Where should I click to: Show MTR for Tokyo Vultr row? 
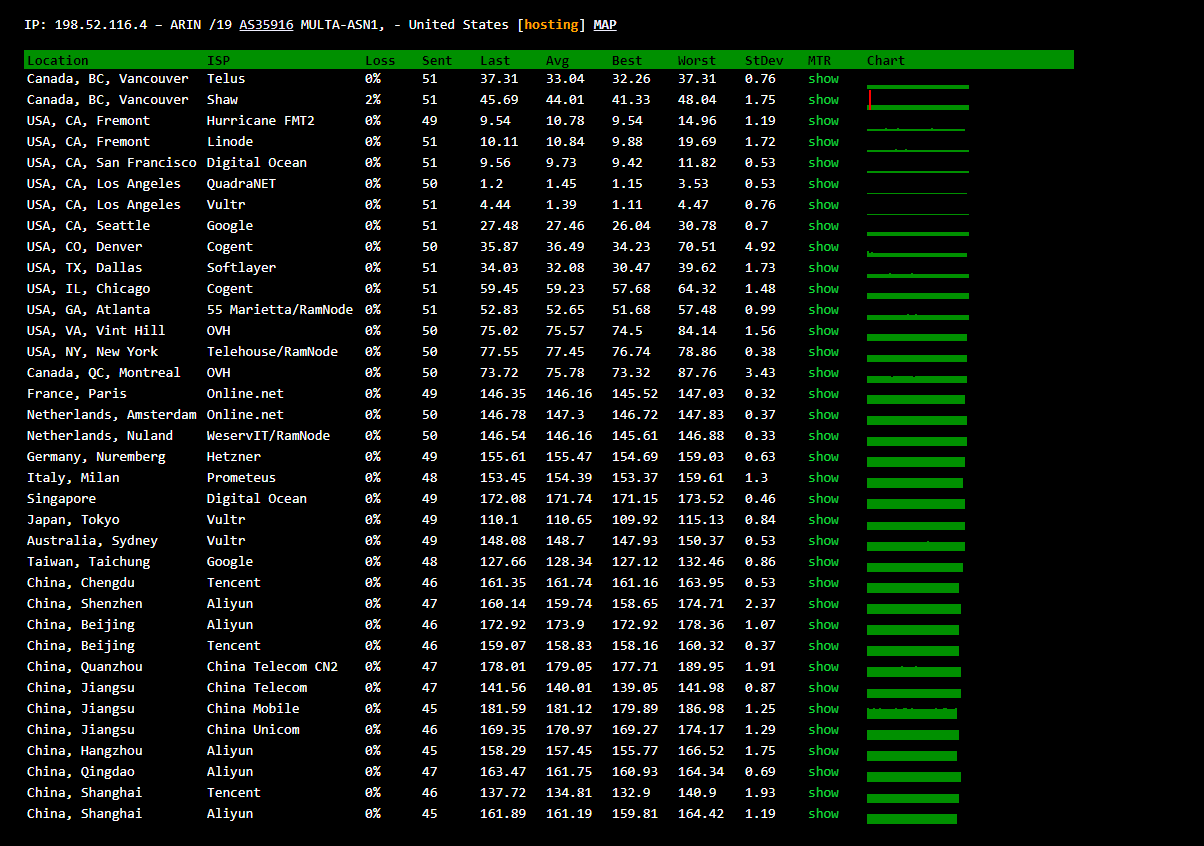click(x=823, y=519)
